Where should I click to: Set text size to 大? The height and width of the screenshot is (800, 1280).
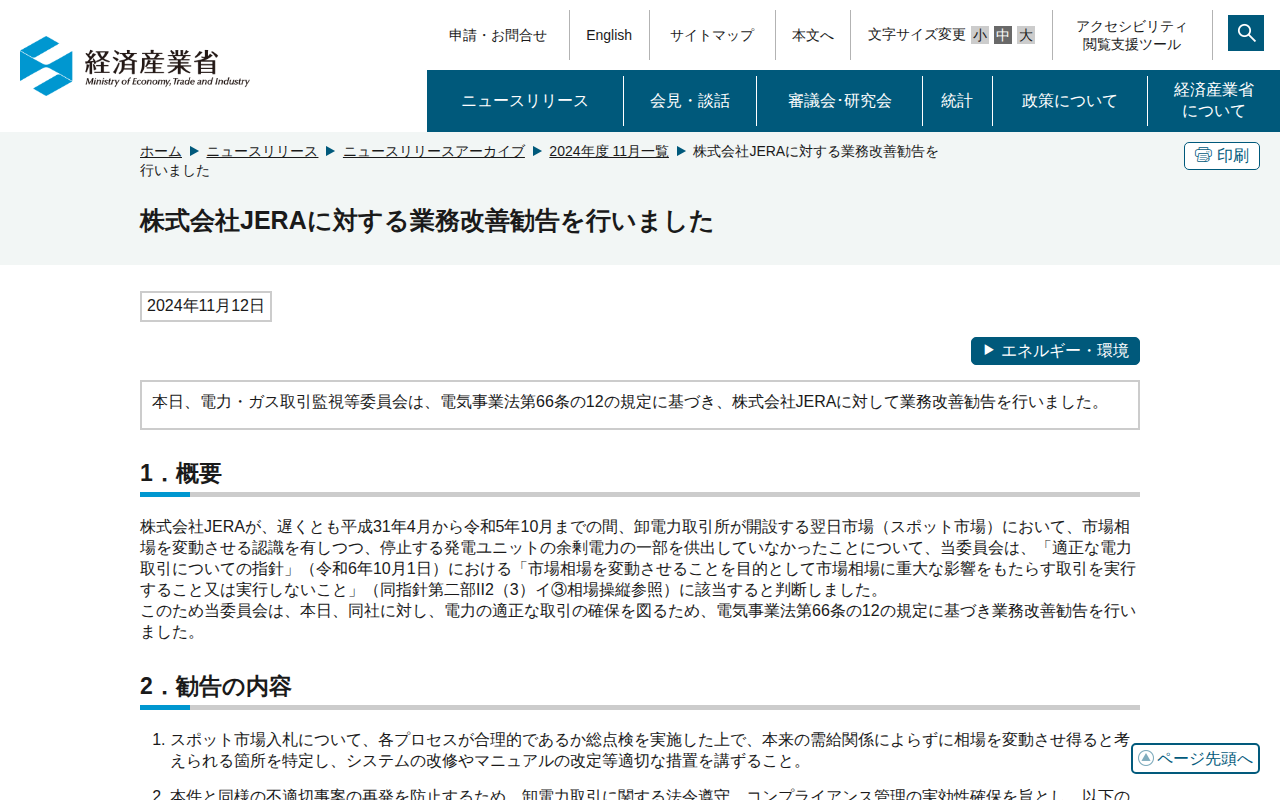click(x=1026, y=35)
